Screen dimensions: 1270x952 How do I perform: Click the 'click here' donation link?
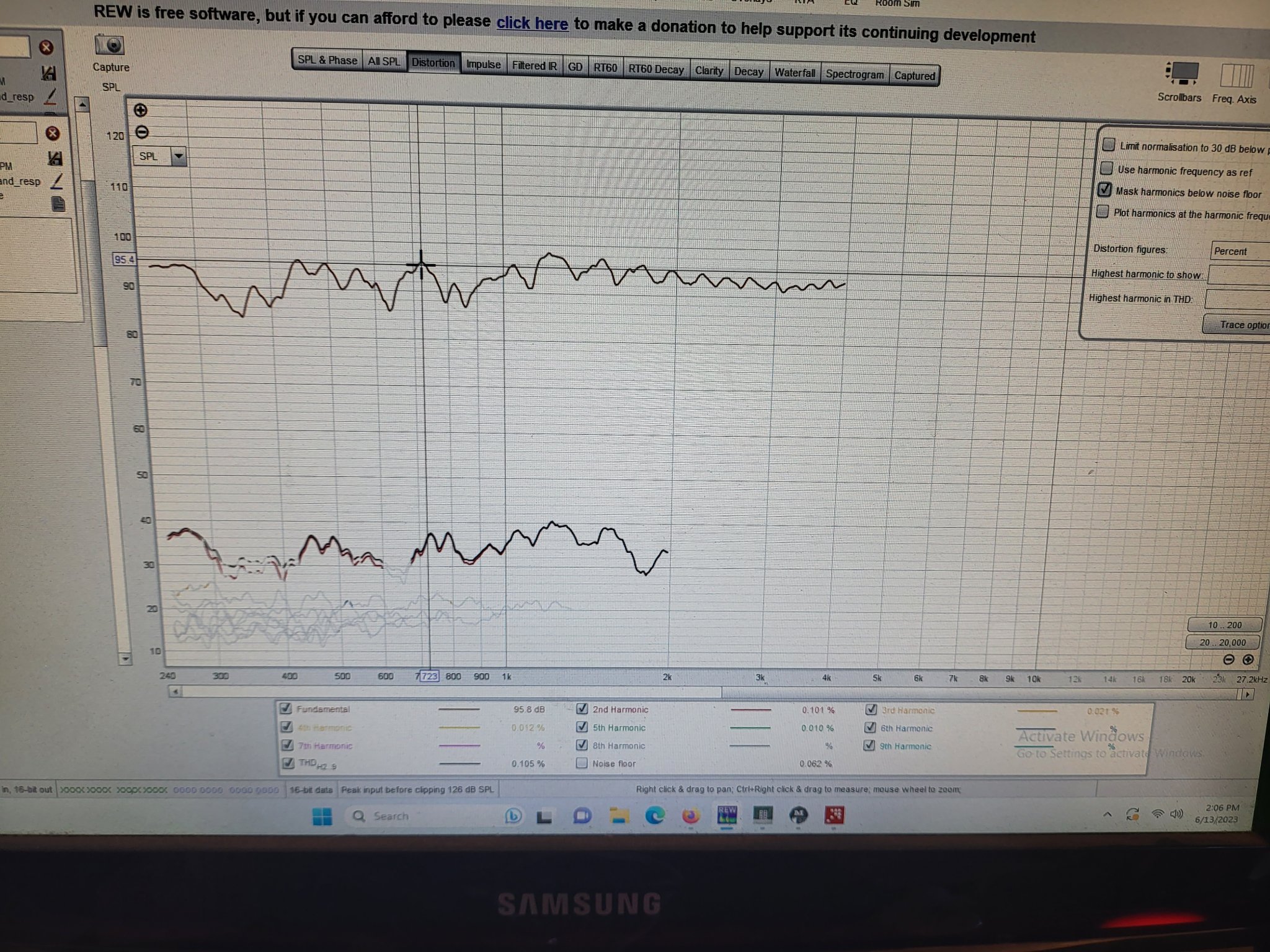point(532,24)
